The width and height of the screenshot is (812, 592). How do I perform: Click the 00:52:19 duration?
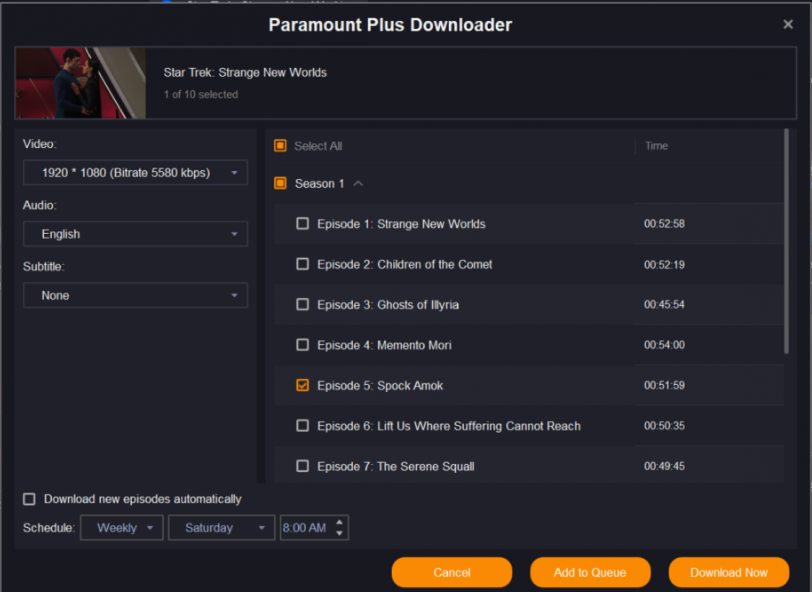coord(664,265)
